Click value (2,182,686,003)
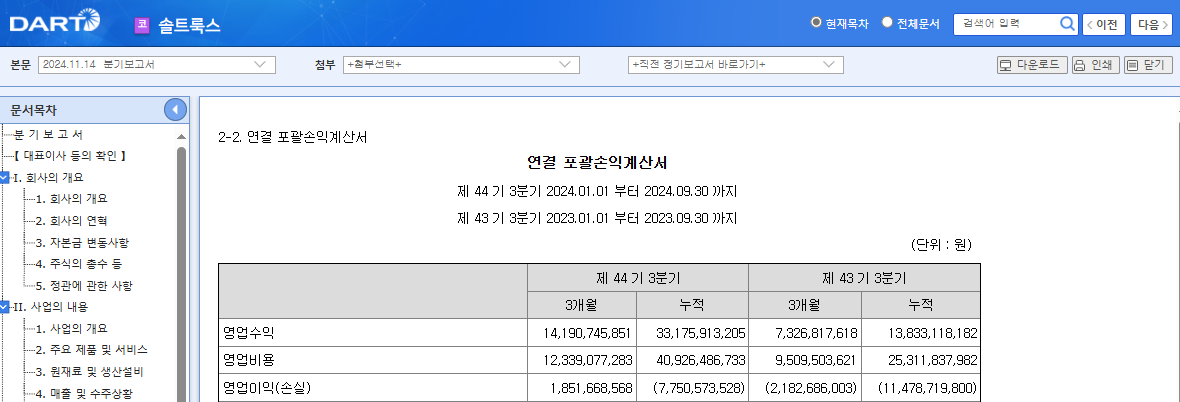The image size is (1180, 402). tap(810, 388)
